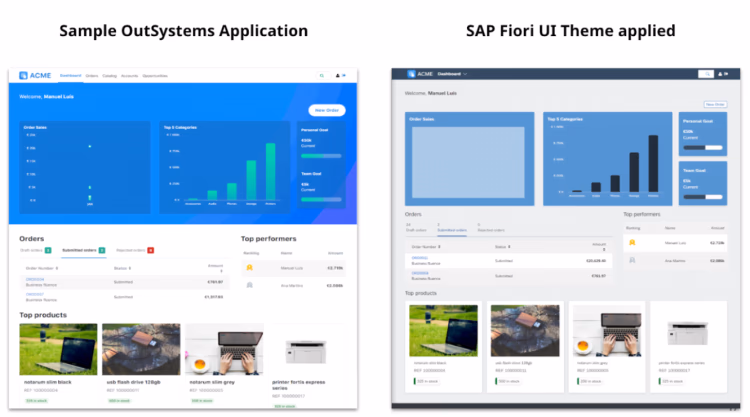
Task: Click the ACME logo in the OutSystems app
Action: tap(35, 76)
